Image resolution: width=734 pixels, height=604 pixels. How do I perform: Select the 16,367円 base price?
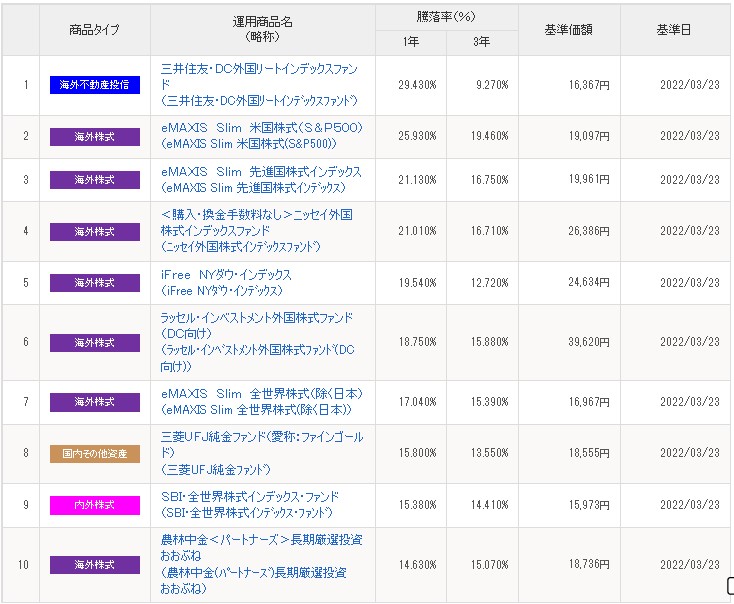589,85
